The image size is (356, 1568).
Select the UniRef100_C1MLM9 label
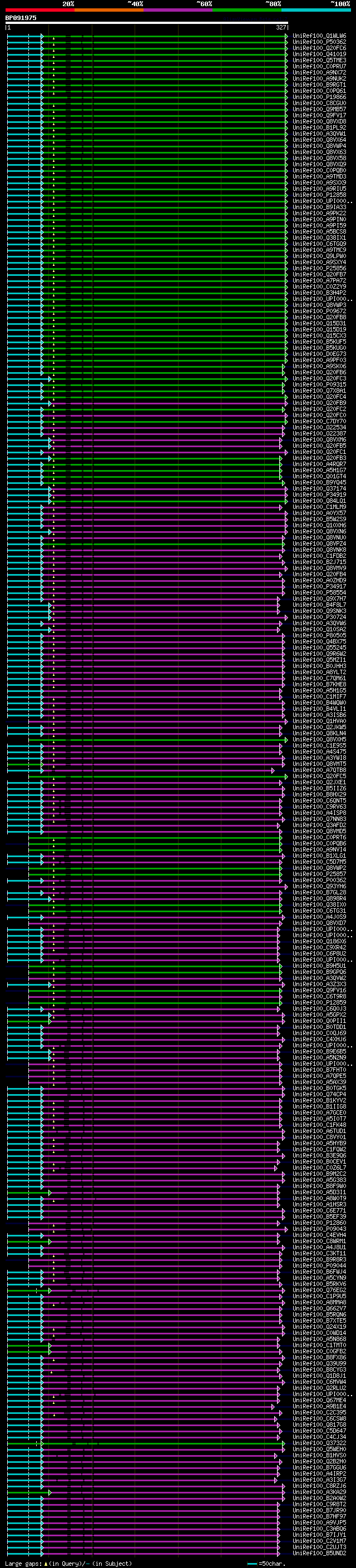pos(319,507)
